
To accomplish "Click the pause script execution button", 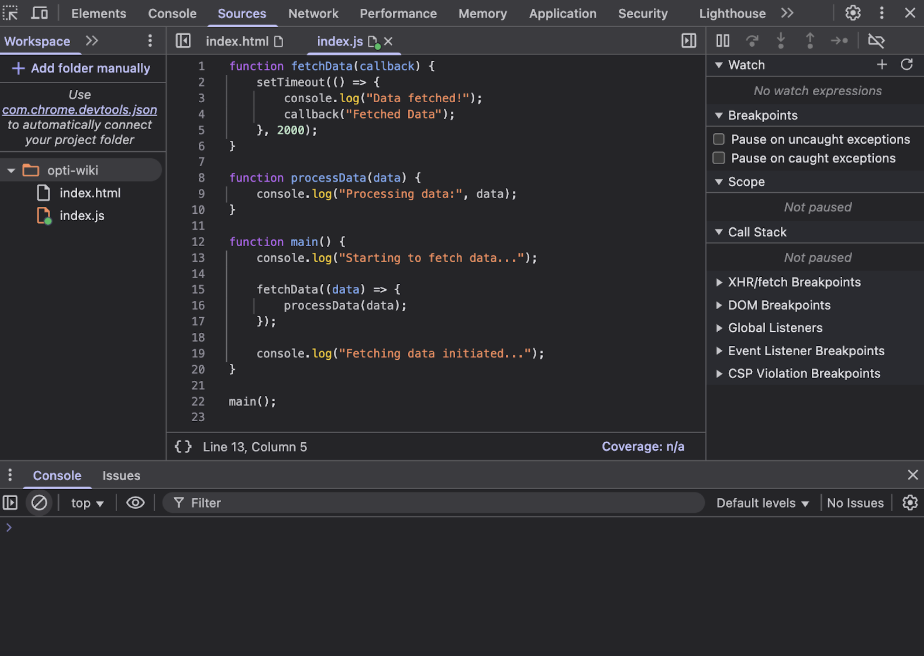I will (x=723, y=41).
